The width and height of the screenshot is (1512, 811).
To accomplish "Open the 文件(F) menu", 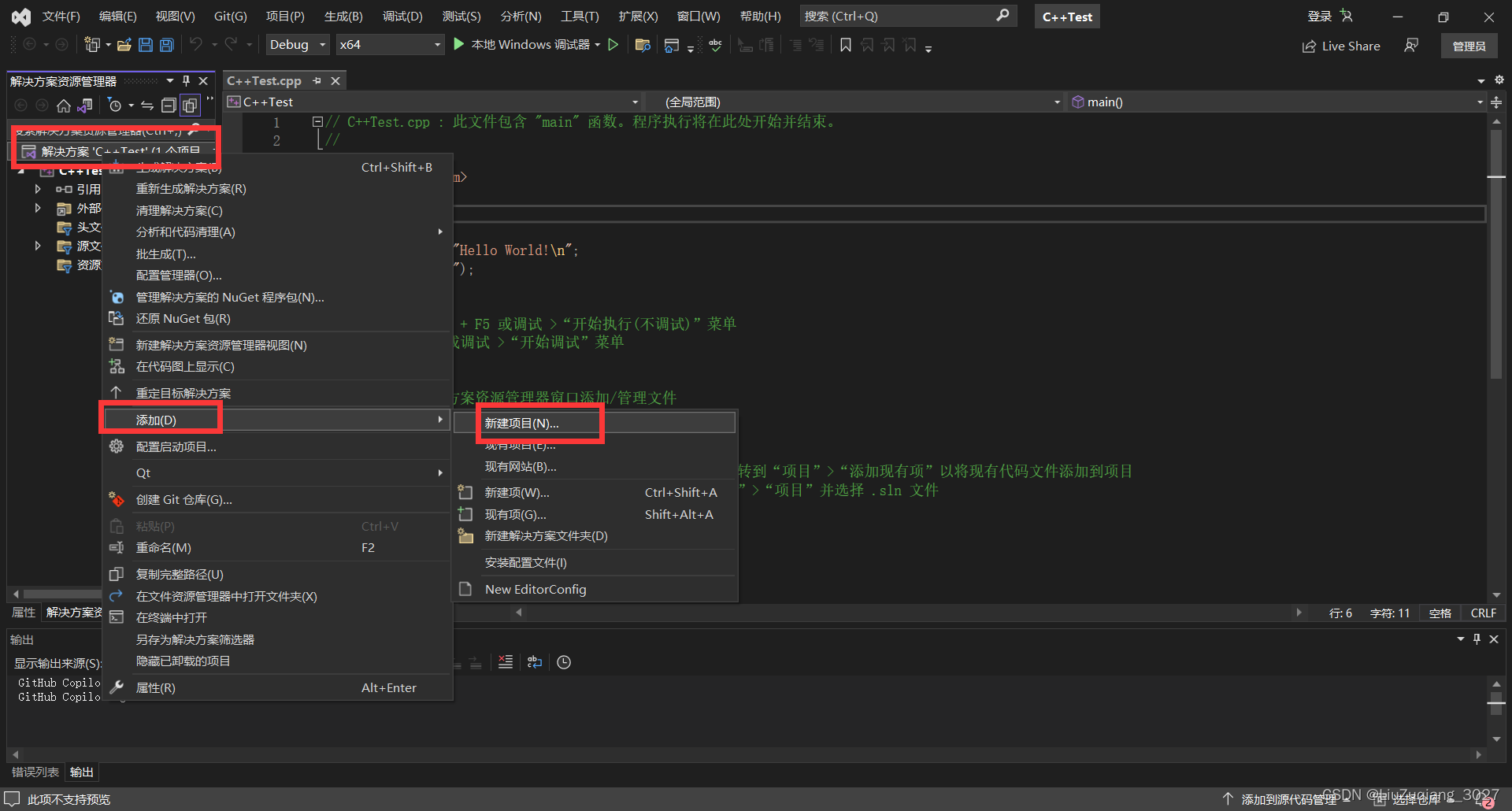I will (61, 16).
